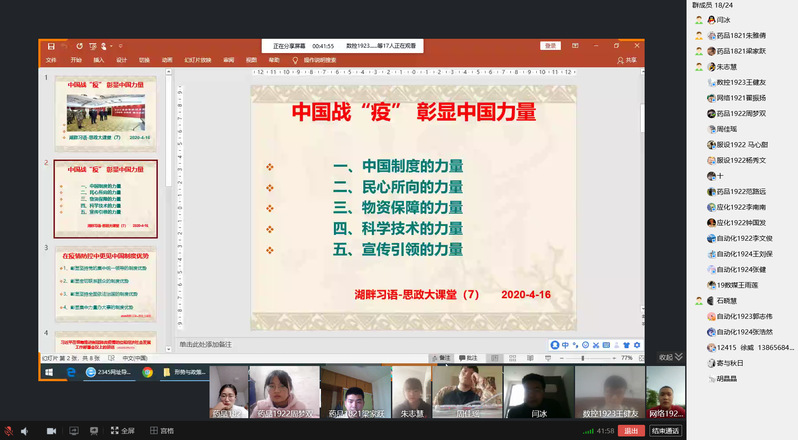Click the notes area 单击此处添加备注
Viewport: 798px width, 440px height.
click(x=206, y=344)
